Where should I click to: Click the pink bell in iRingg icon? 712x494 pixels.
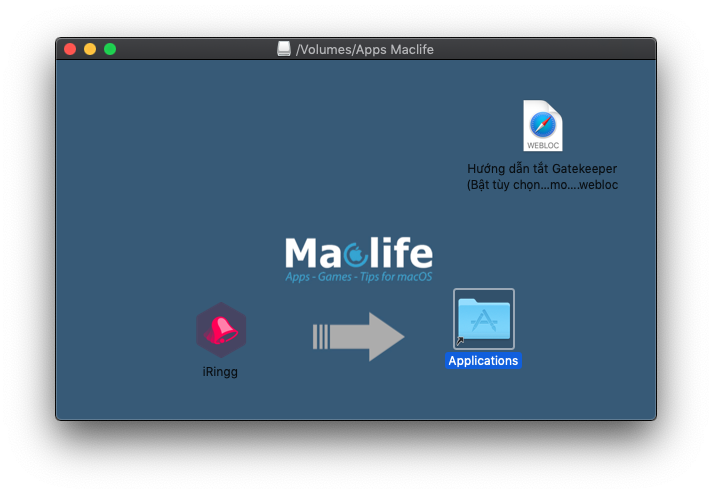coord(222,328)
